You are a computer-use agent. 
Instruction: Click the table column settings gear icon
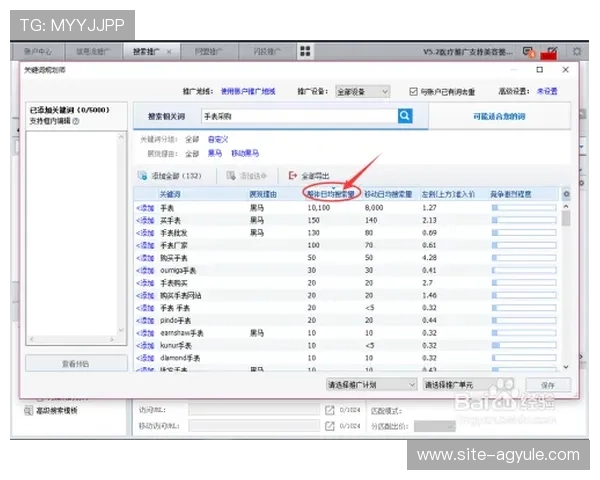(x=566, y=194)
